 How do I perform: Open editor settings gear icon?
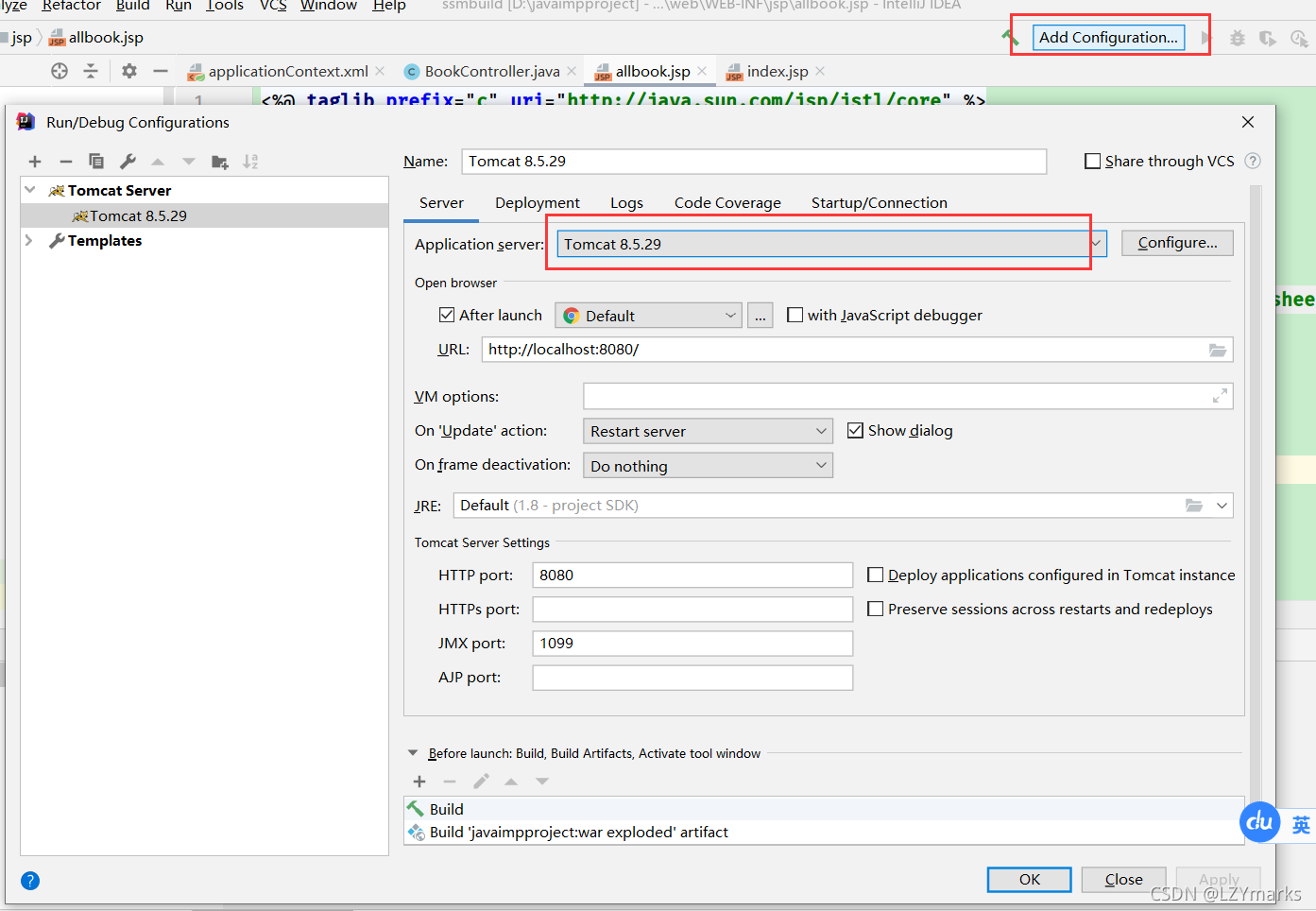pos(129,71)
